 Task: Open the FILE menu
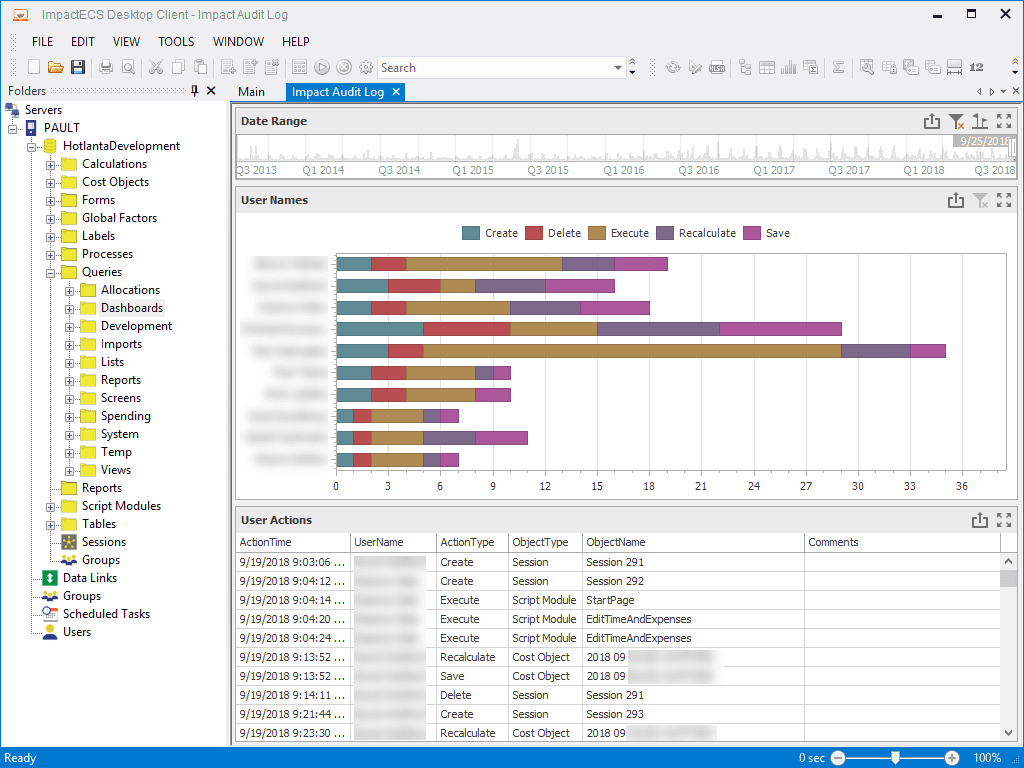(x=42, y=41)
